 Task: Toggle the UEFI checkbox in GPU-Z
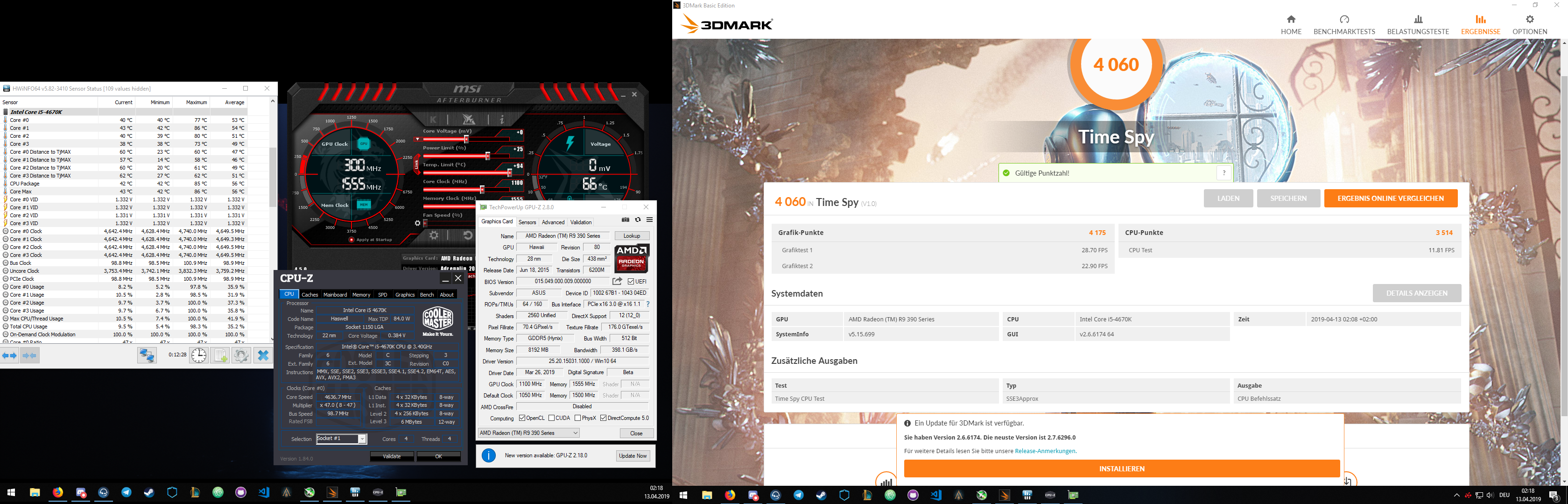(631, 282)
